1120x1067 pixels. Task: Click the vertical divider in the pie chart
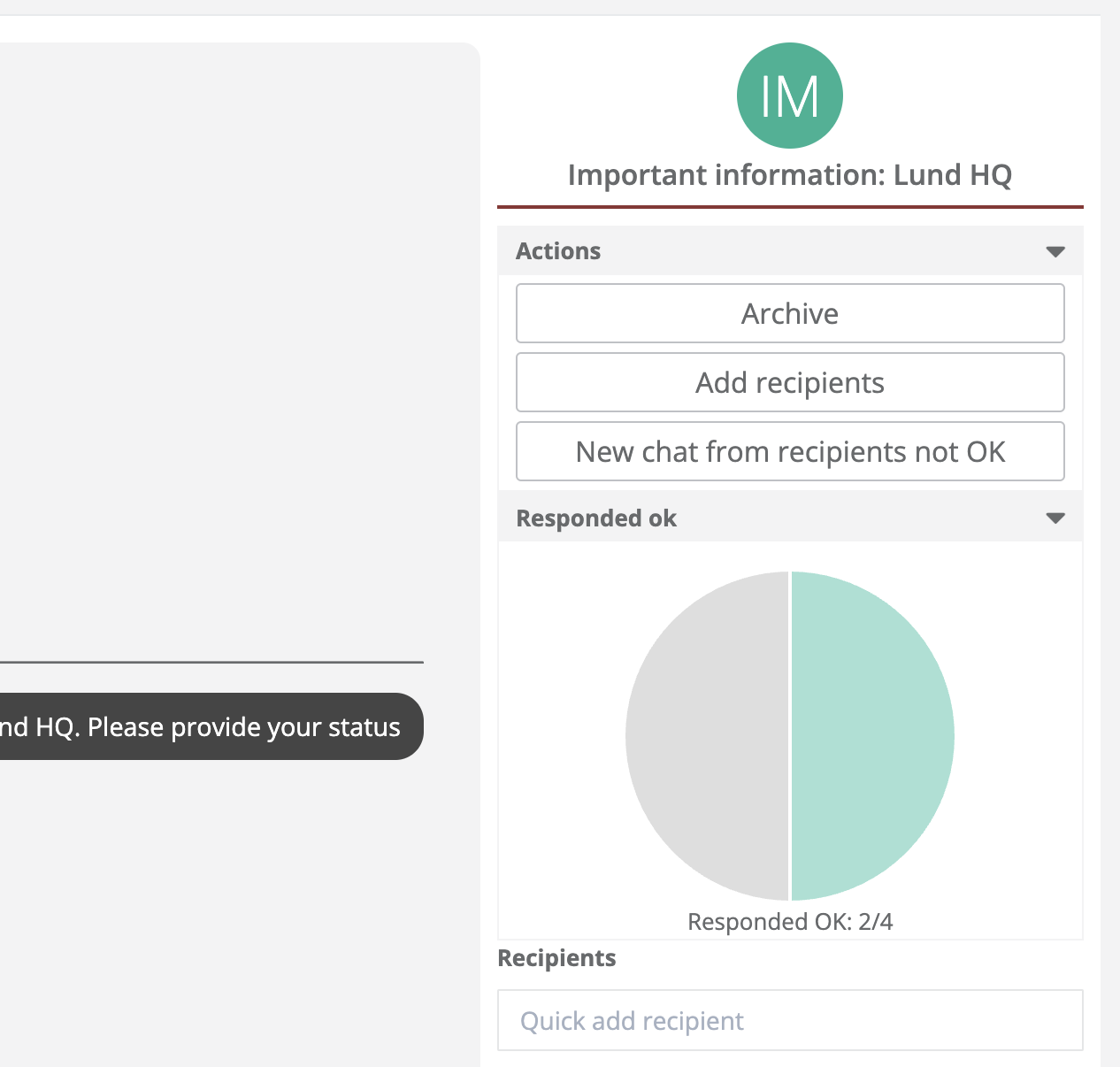point(789,735)
